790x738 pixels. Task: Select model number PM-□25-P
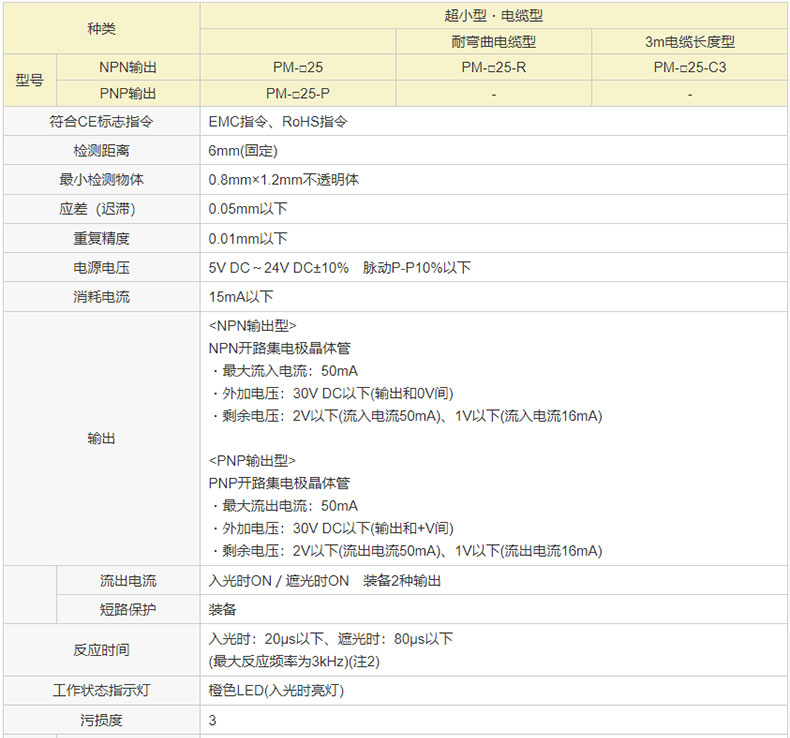coord(298,94)
